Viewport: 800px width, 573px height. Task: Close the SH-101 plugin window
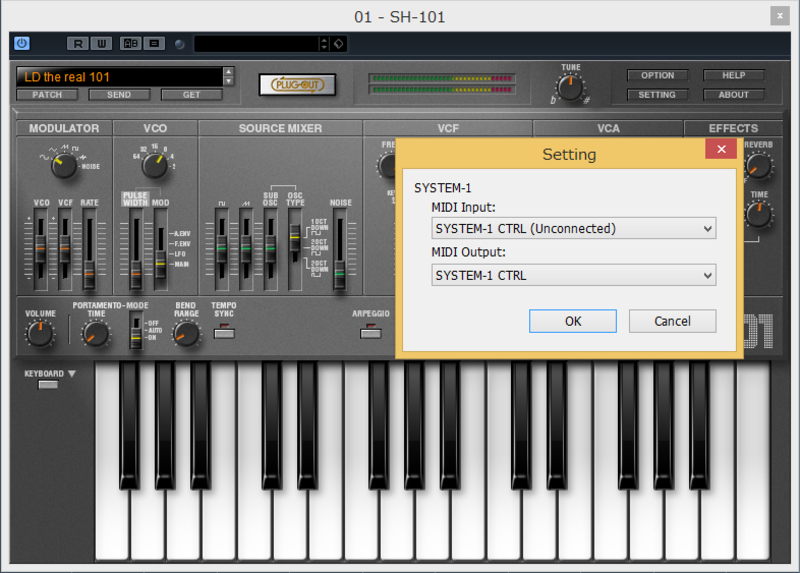click(780, 16)
